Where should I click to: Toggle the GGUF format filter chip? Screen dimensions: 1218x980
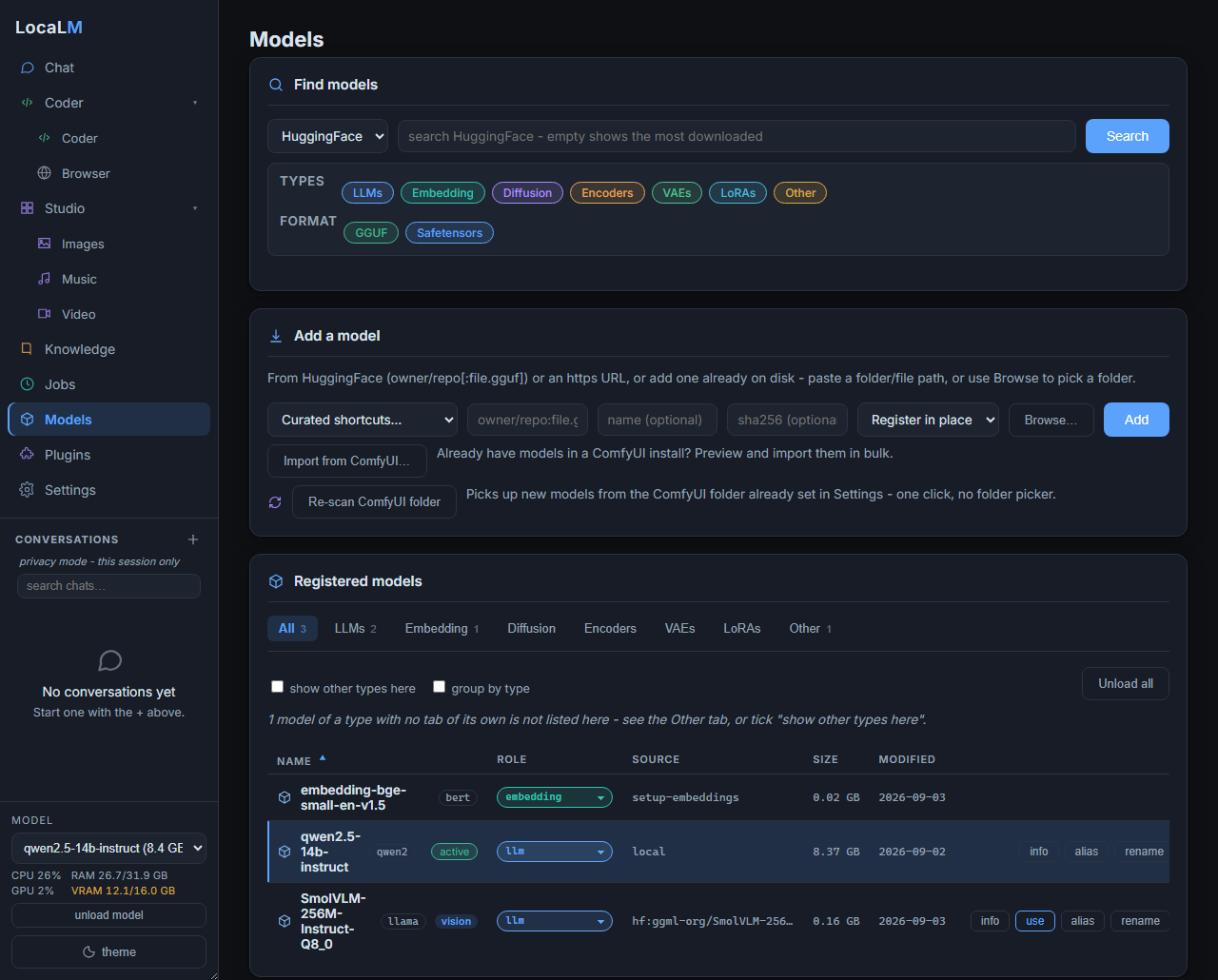click(x=371, y=233)
